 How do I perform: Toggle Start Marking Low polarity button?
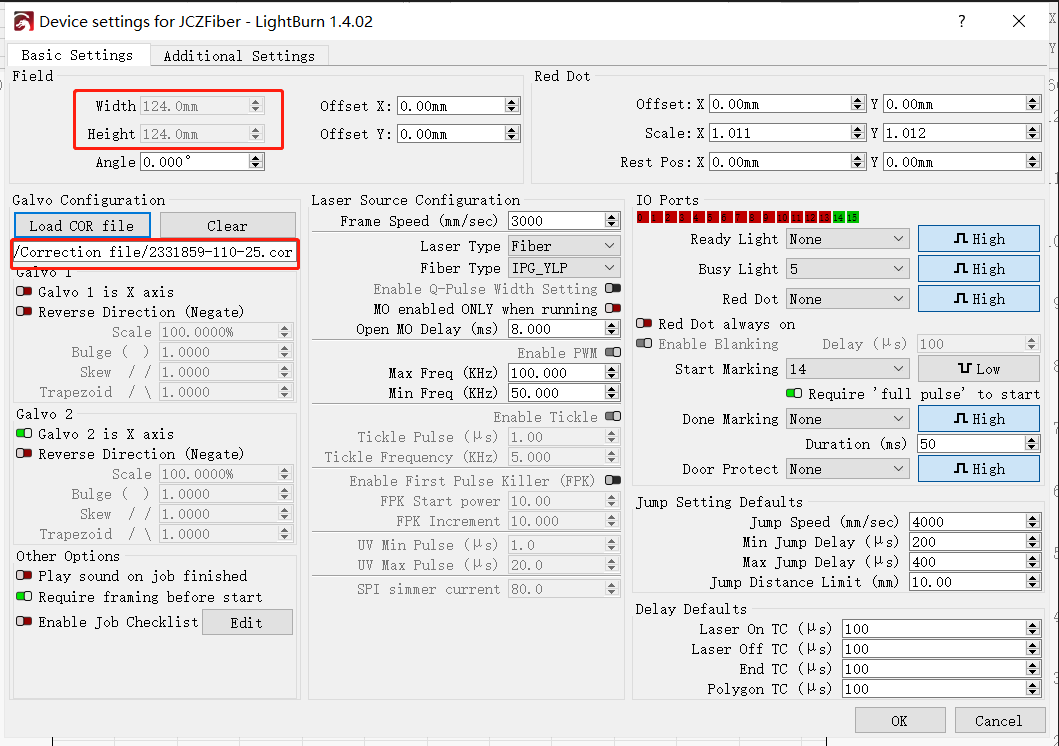coord(979,369)
